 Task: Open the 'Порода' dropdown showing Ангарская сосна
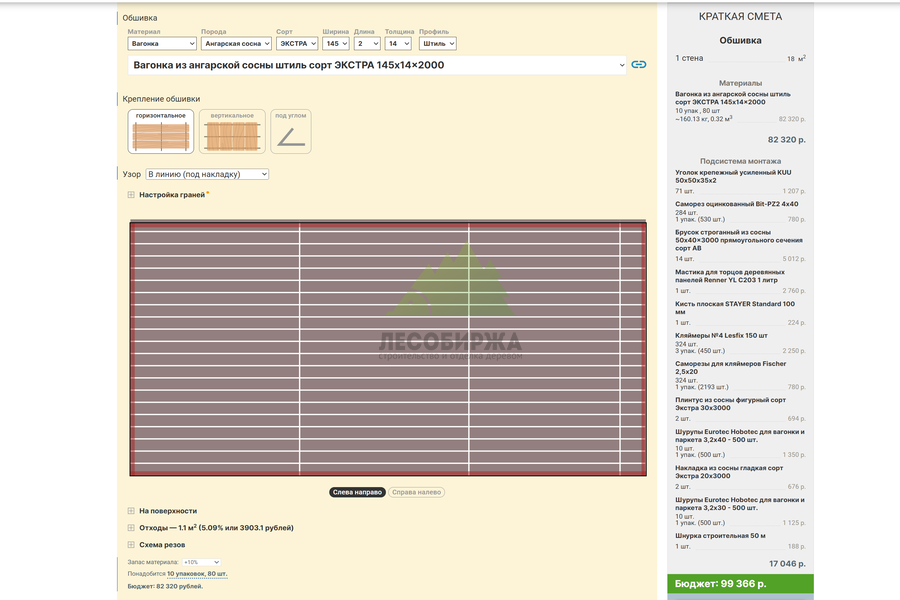tap(236, 44)
